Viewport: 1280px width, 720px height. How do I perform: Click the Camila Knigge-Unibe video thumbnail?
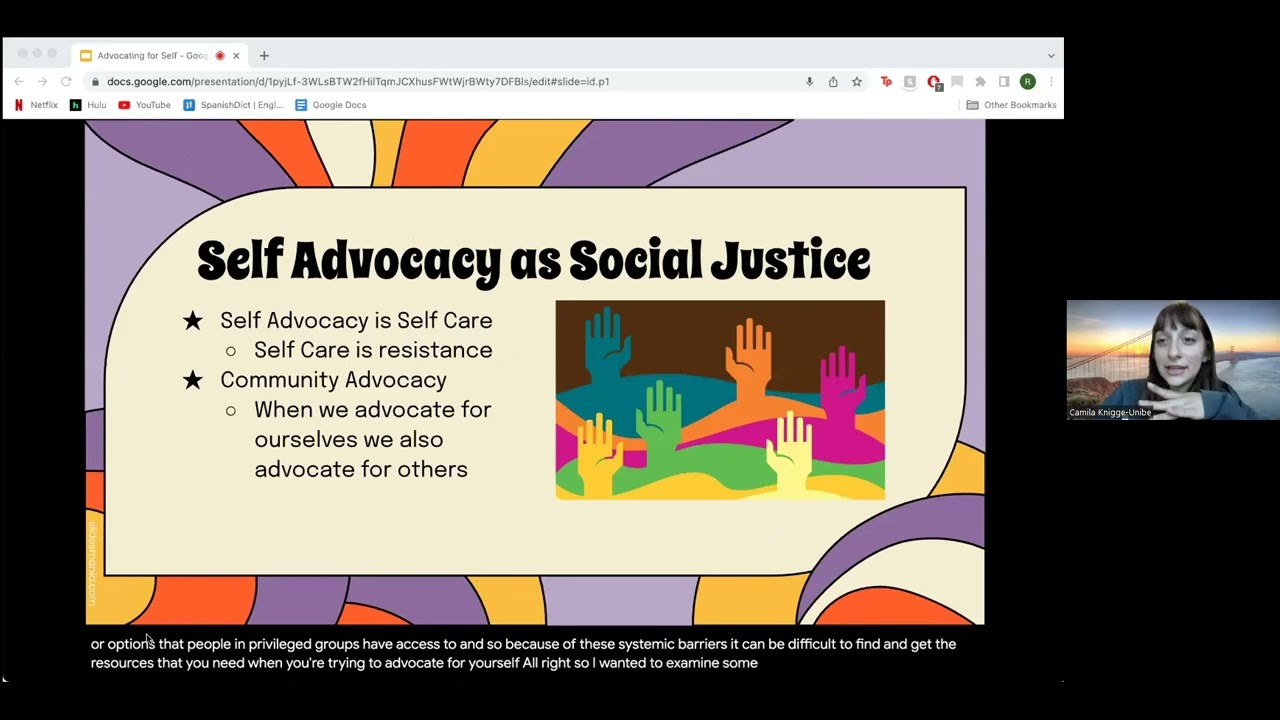[1173, 360]
